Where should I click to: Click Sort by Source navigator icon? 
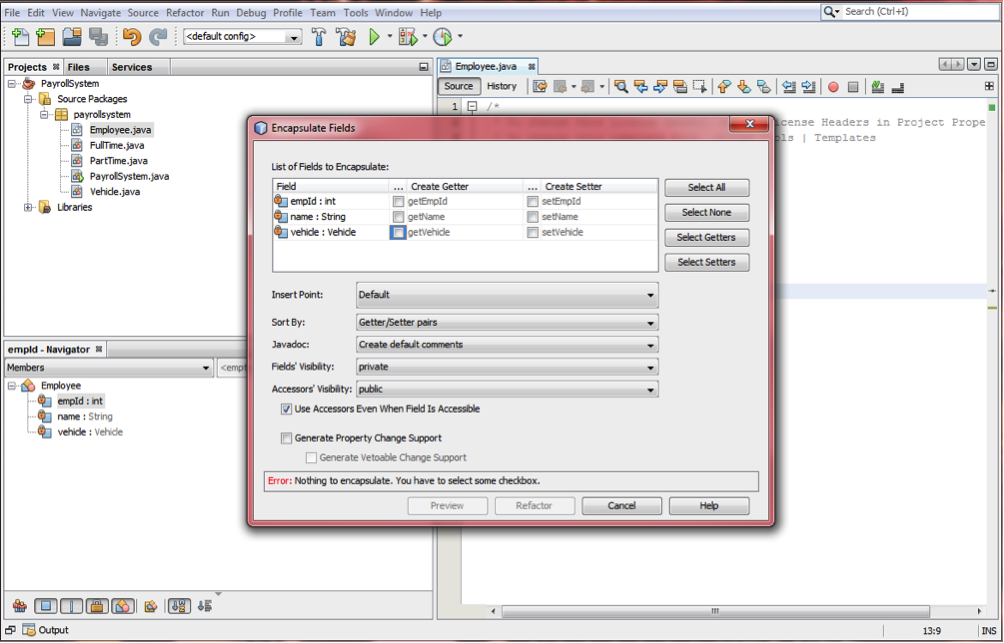pos(205,606)
